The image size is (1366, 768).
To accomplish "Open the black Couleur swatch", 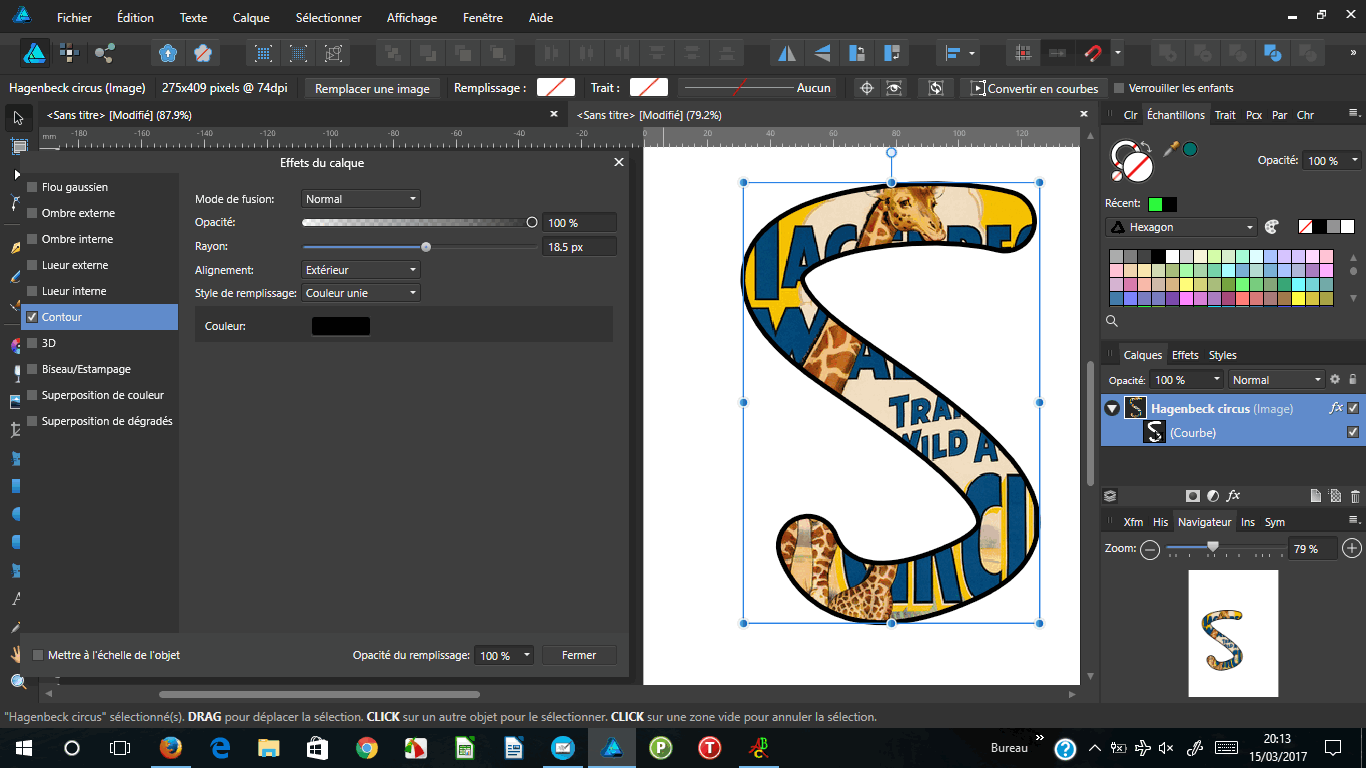I will coord(341,326).
